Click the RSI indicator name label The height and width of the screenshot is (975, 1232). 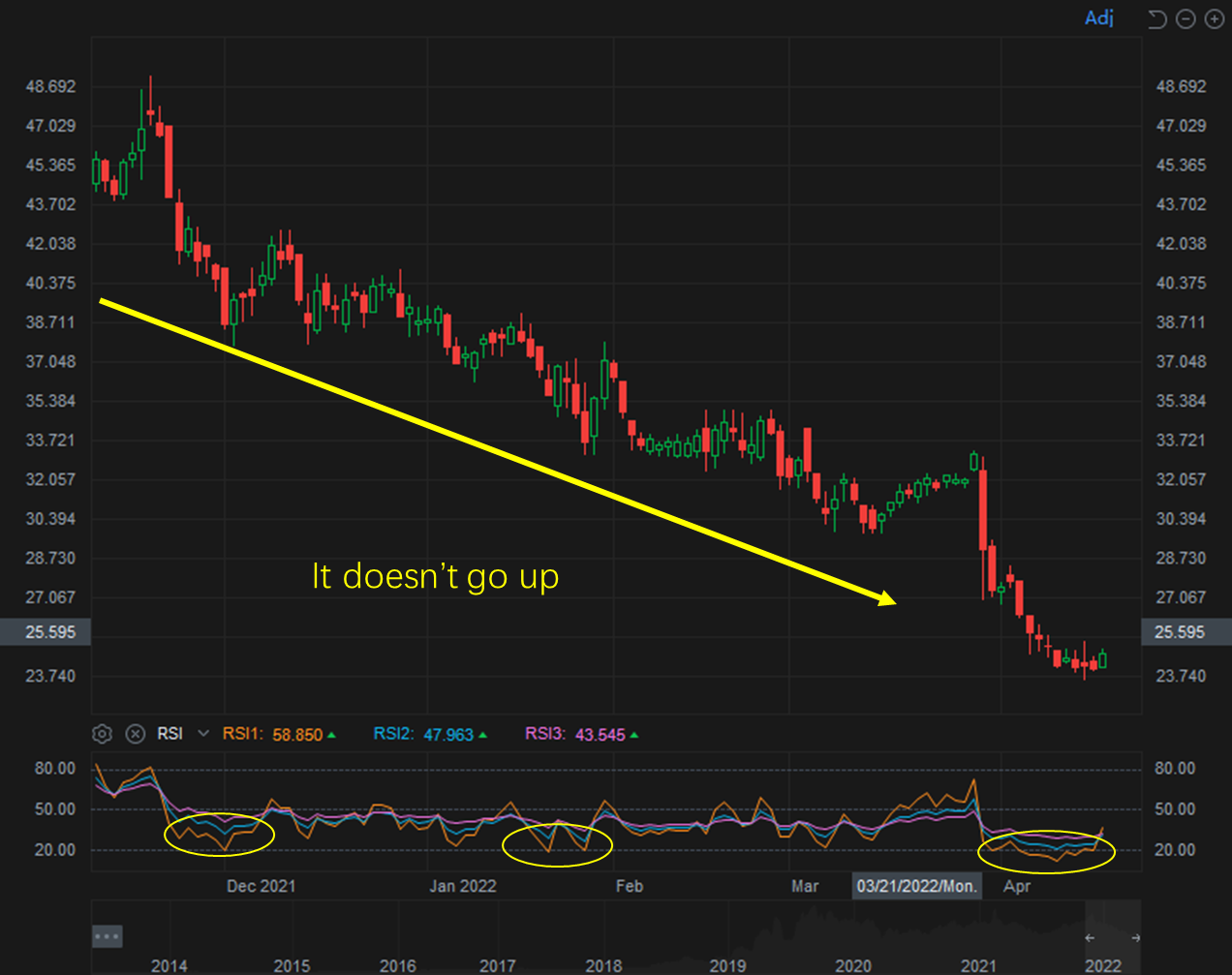tap(170, 734)
